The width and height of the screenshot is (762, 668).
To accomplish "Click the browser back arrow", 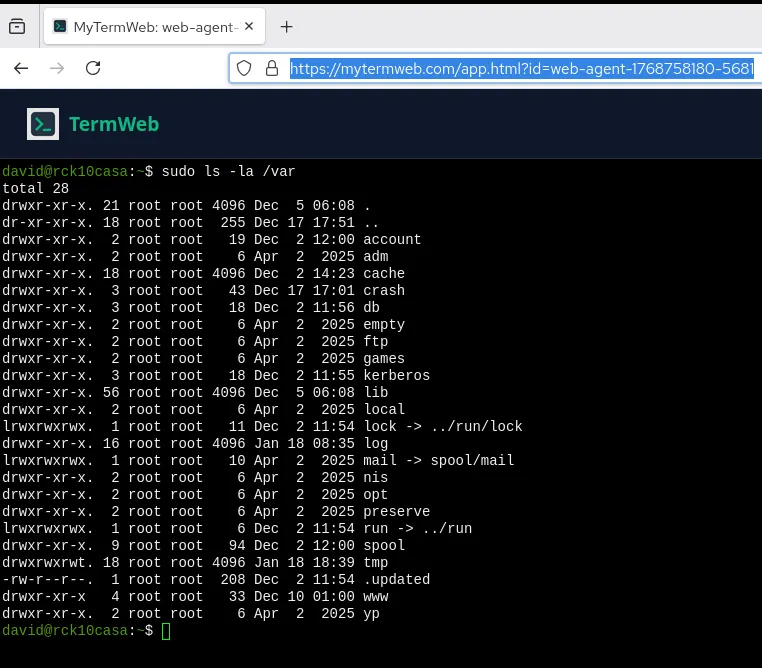I will (x=21, y=69).
